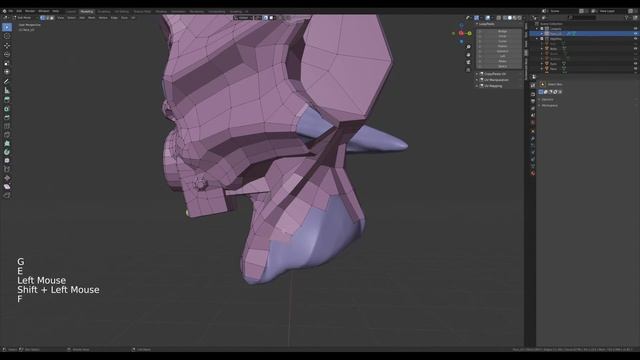Switch to solid viewport shading
The height and width of the screenshot is (360, 640).
tap(510, 18)
